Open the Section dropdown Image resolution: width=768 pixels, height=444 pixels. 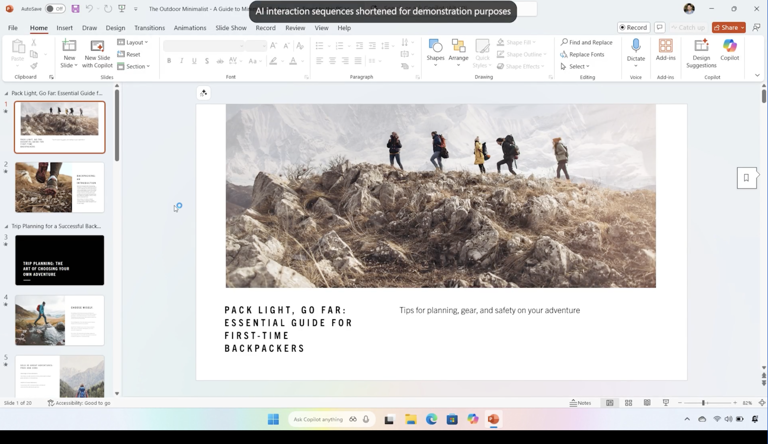point(134,66)
